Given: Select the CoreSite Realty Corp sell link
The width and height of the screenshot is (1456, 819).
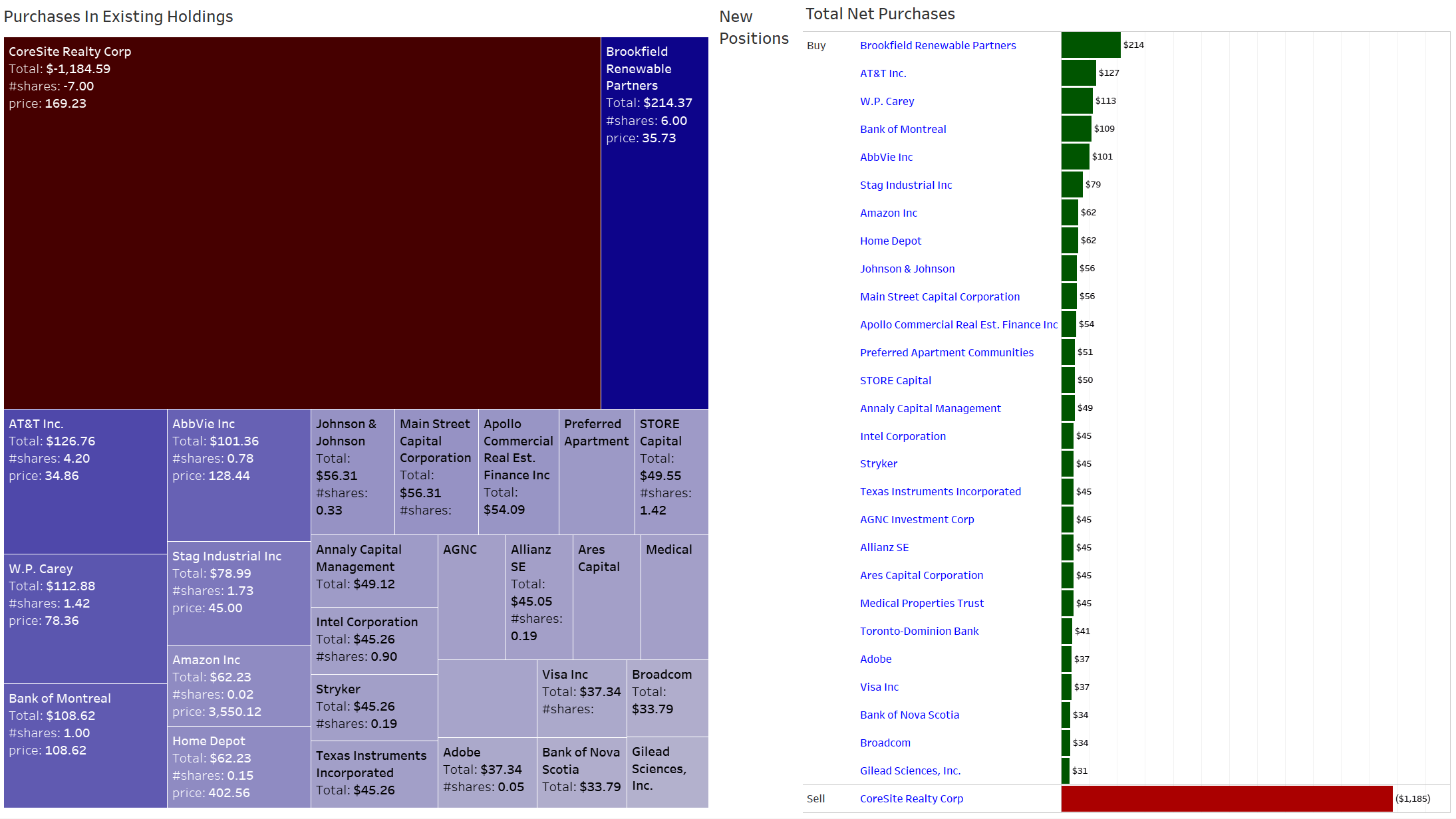Looking at the screenshot, I should point(911,798).
